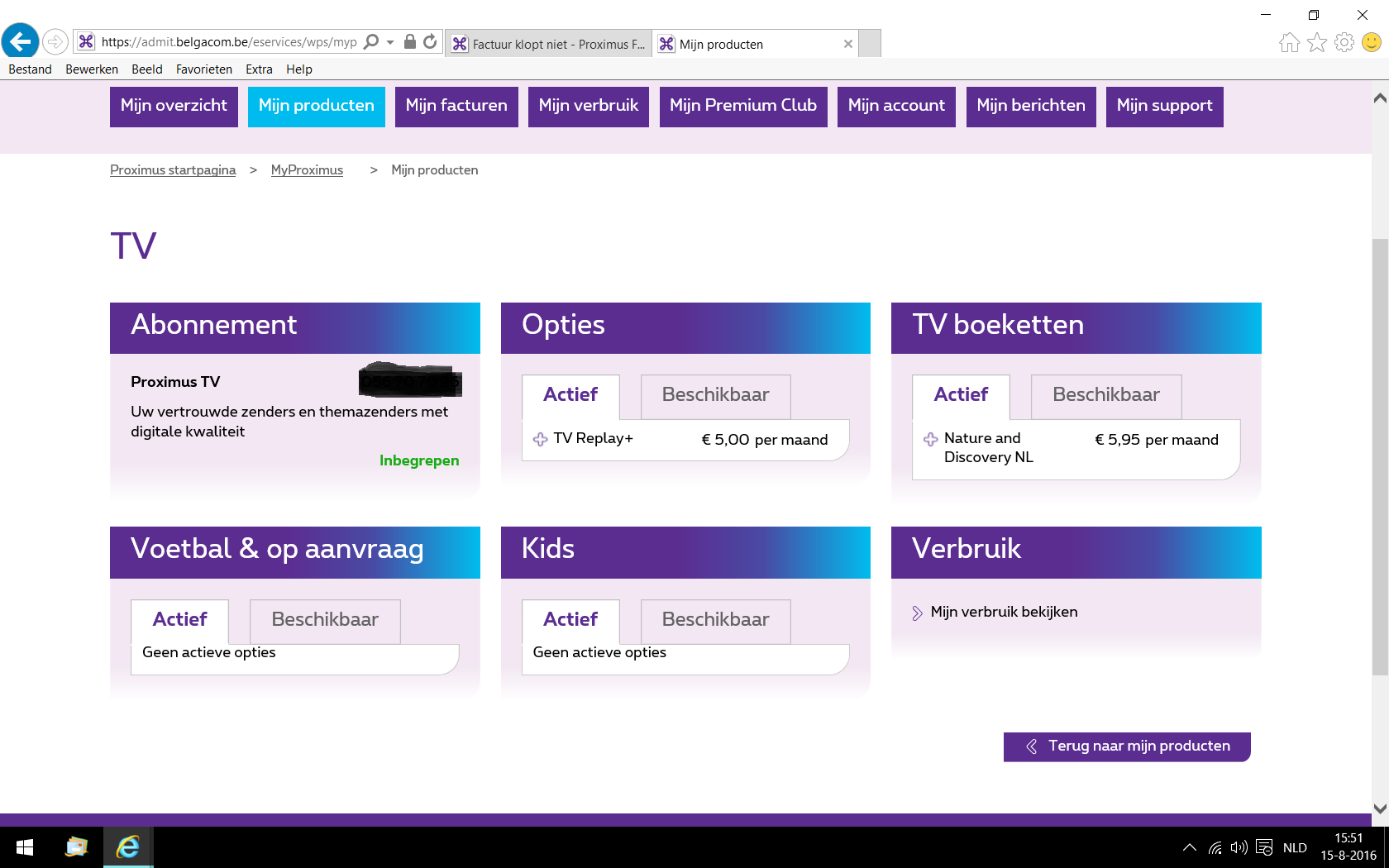1389x868 pixels.
Task: Select Actief tab in Kids
Action: (x=570, y=621)
